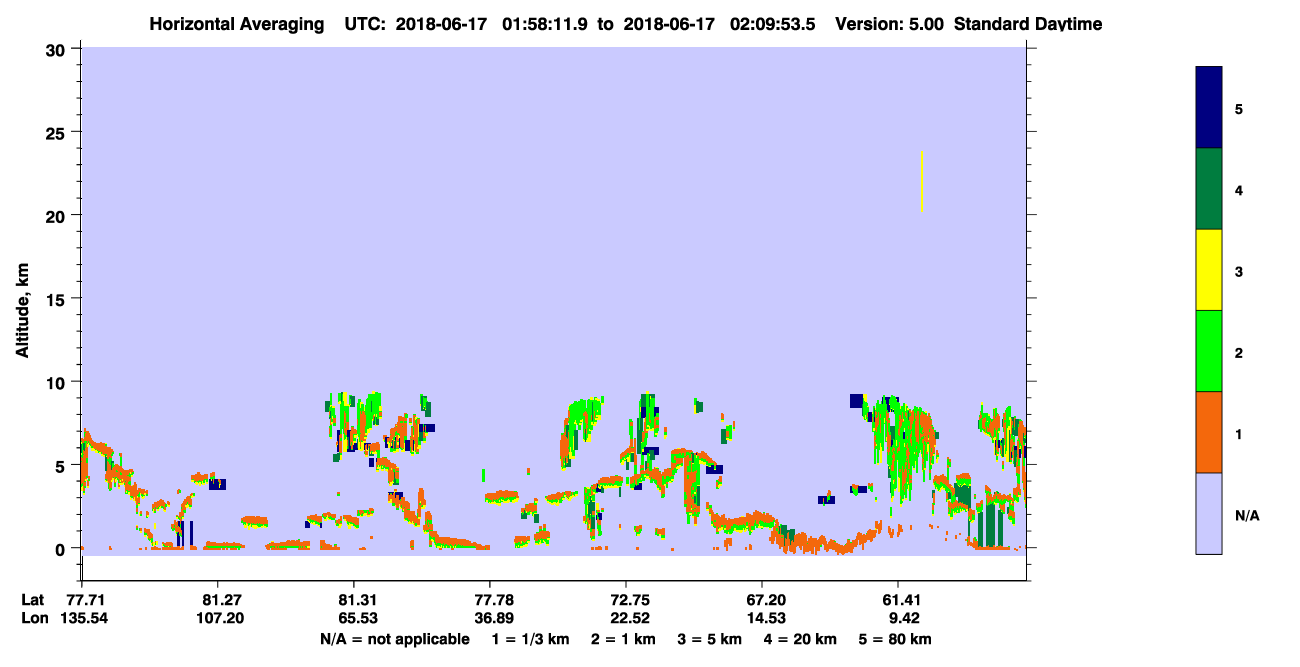Click the "2 = 1 km" legend text

(x=622, y=639)
